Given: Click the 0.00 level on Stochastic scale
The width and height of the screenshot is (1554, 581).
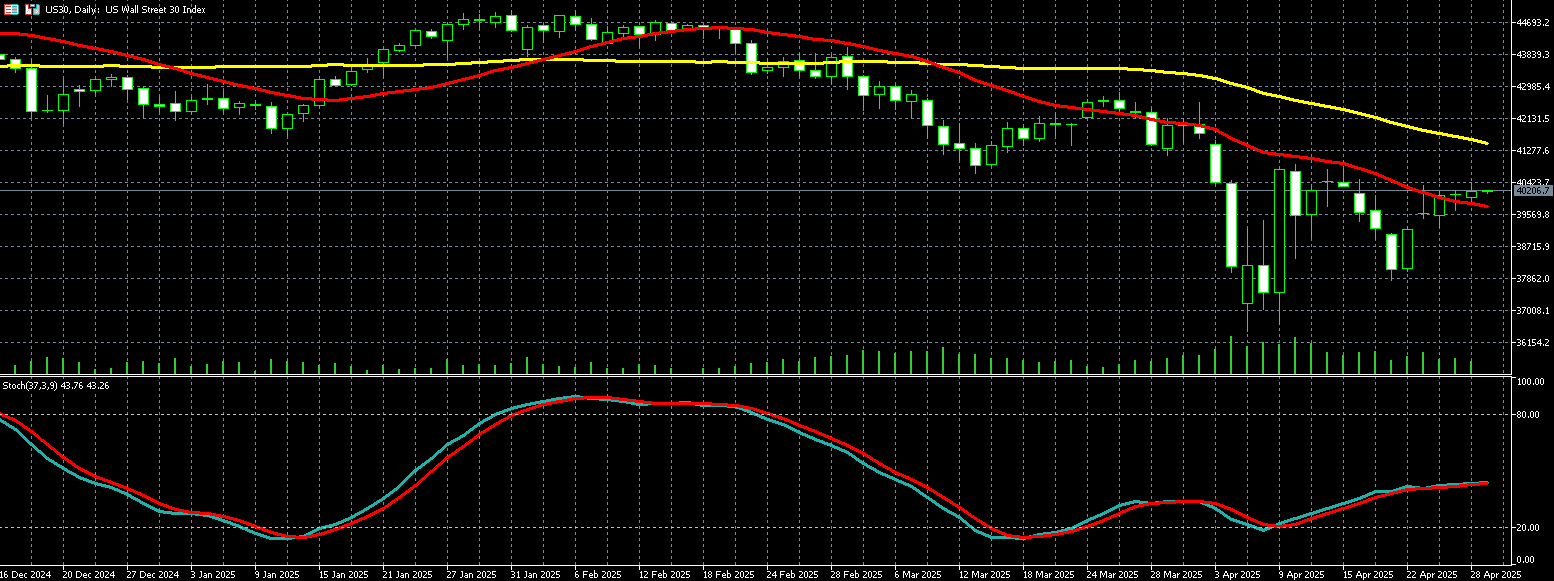Looking at the screenshot, I should pos(1526,560).
